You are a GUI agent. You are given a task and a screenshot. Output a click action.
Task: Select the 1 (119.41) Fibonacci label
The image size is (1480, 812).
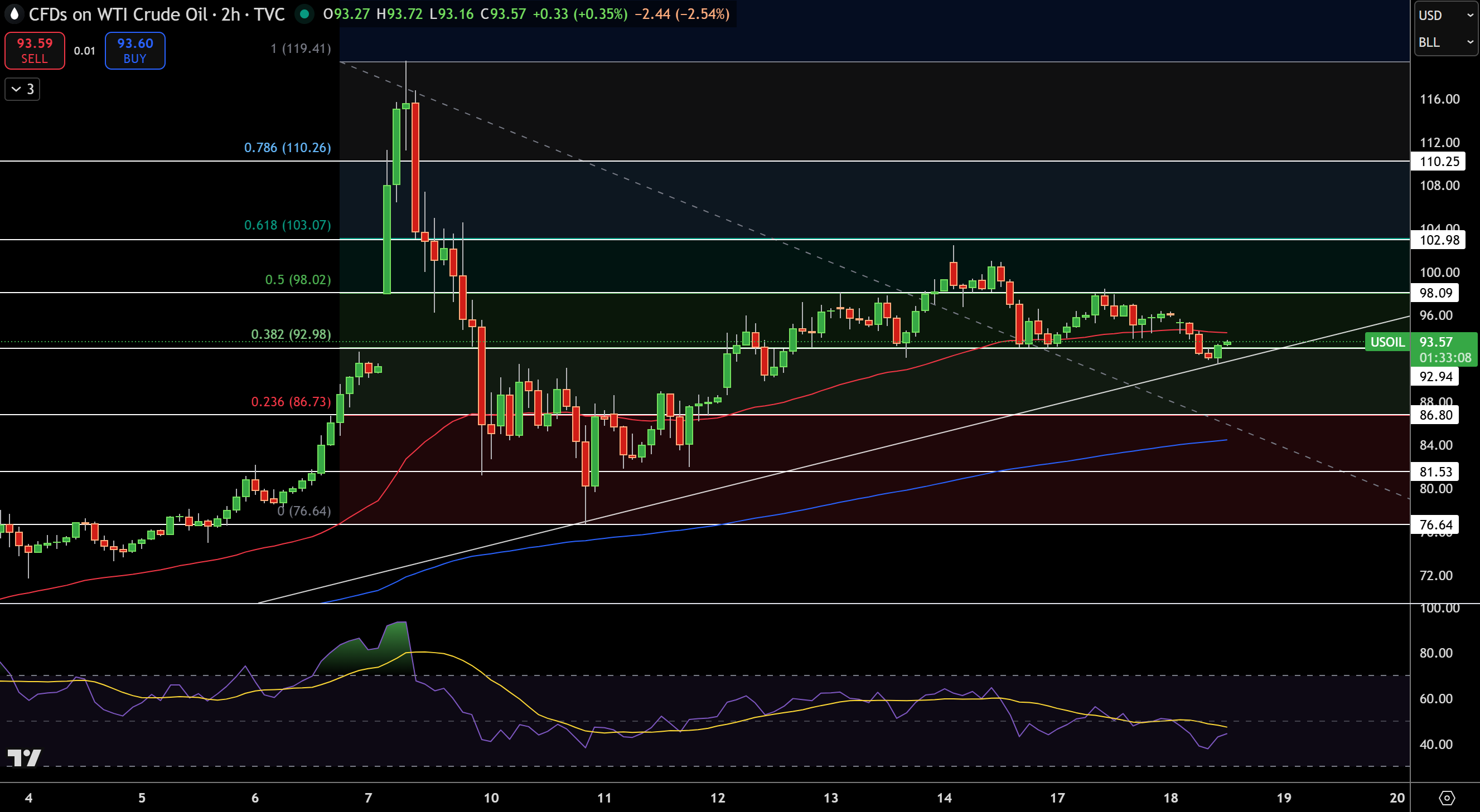[x=301, y=48]
